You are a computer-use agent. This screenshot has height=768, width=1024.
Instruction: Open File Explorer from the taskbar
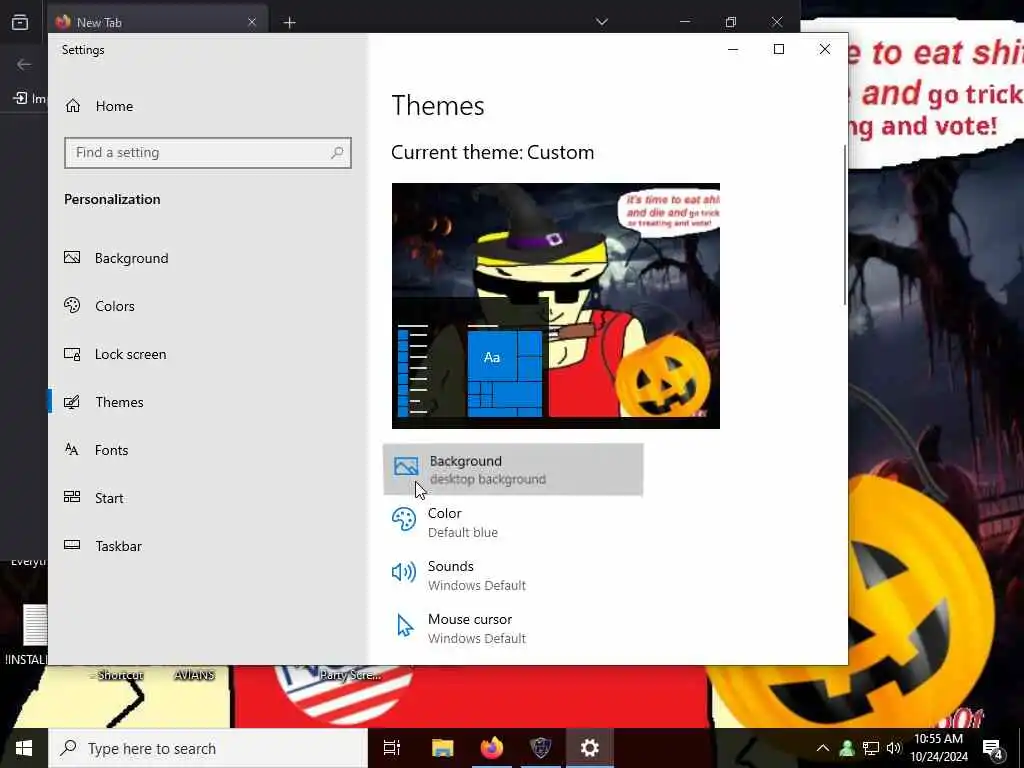point(442,748)
